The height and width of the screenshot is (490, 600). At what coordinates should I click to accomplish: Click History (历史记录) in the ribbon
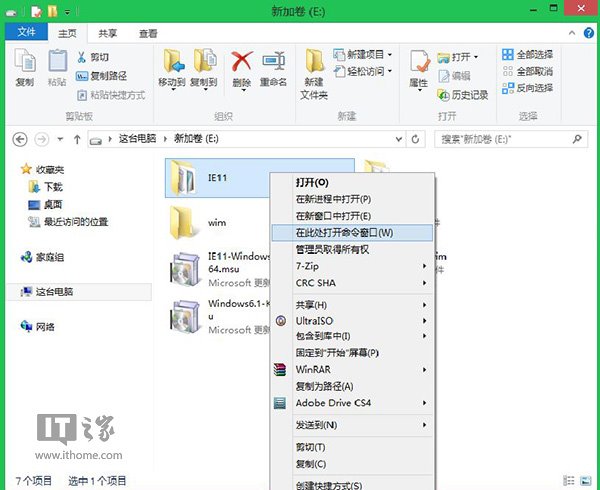coord(461,95)
